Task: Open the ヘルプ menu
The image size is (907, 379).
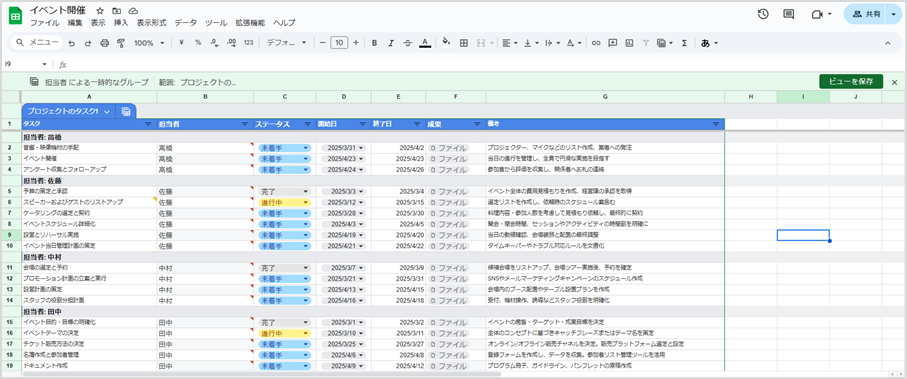Action: [x=284, y=23]
